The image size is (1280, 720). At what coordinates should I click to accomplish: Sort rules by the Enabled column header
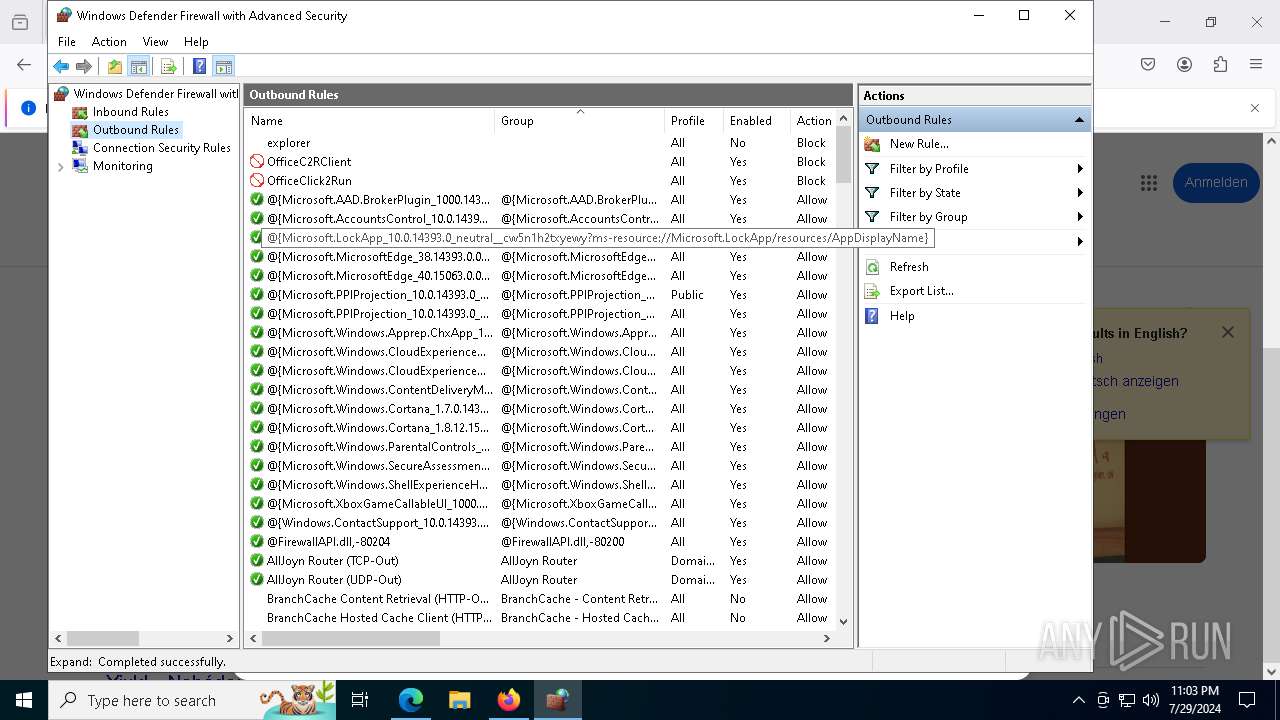pos(756,121)
